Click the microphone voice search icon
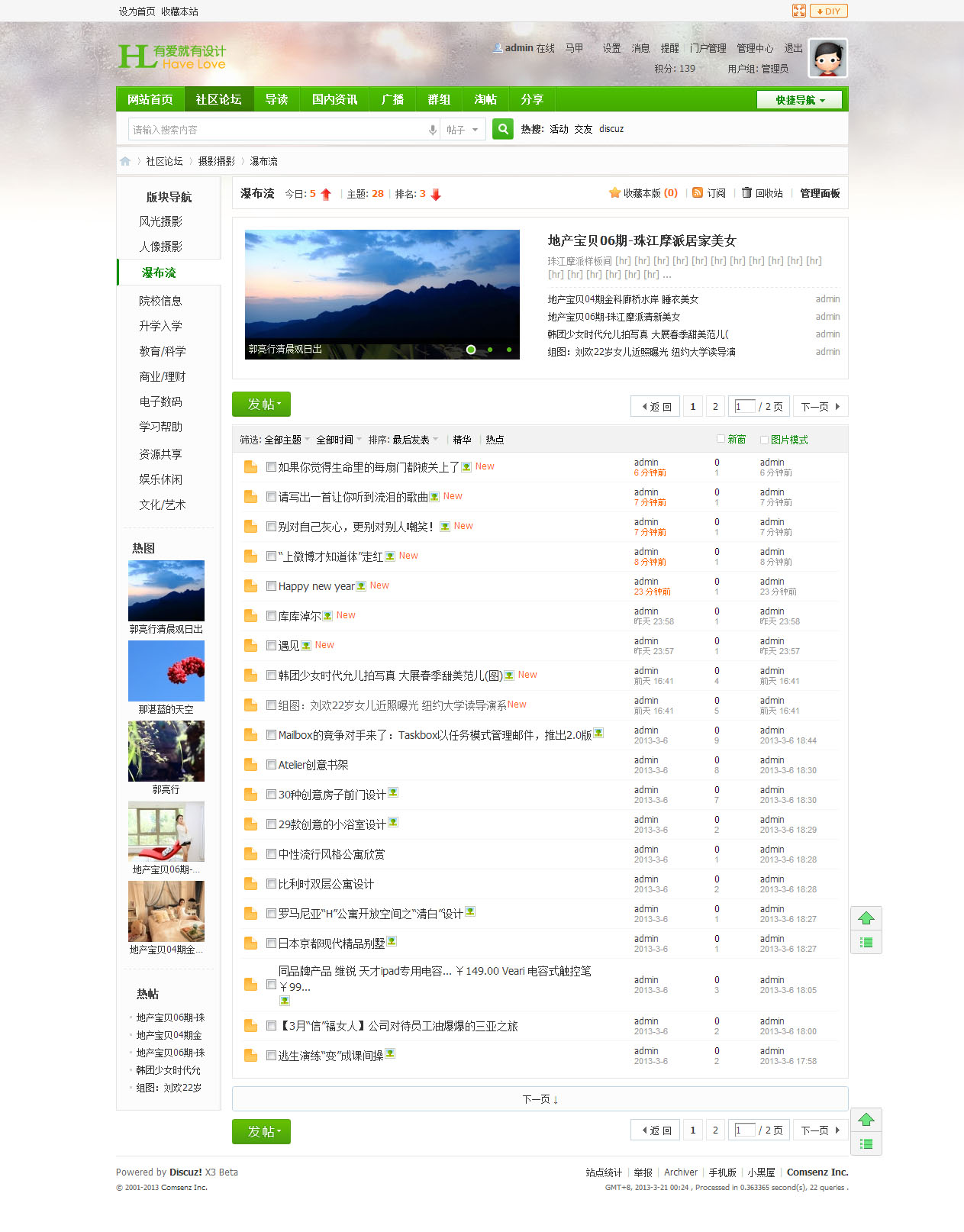This screenshot has height=1232, width=964. click(x=433, y=130)
